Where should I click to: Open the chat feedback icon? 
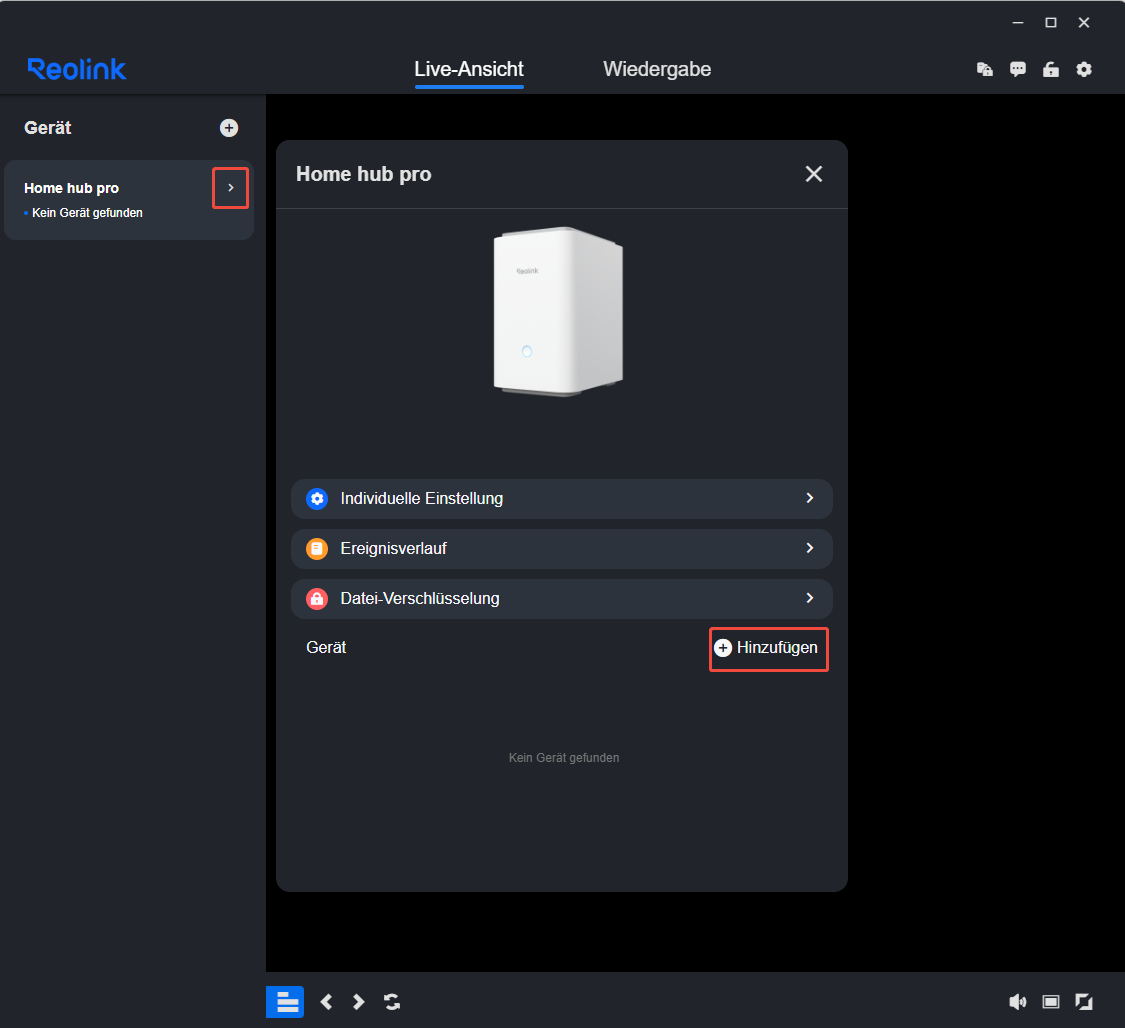pos(1017,69)
